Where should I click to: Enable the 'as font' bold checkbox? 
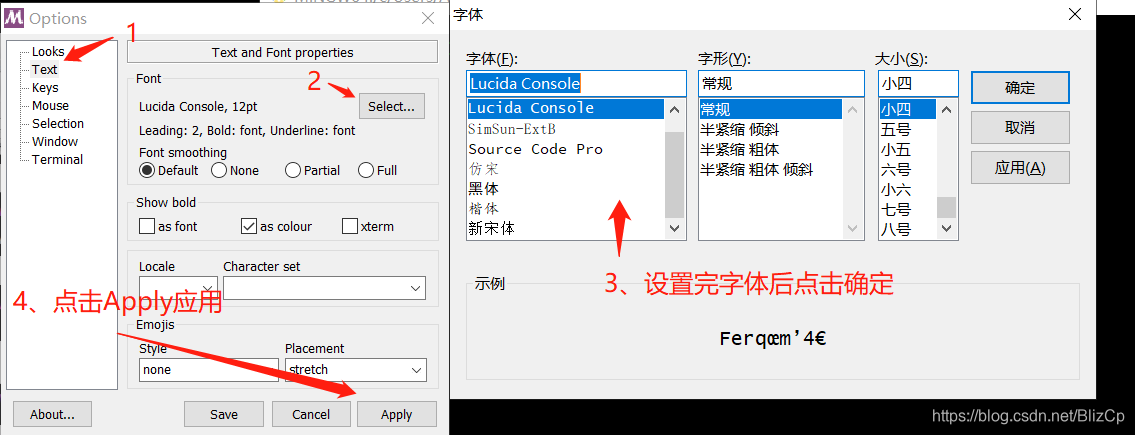pos(146,227)
